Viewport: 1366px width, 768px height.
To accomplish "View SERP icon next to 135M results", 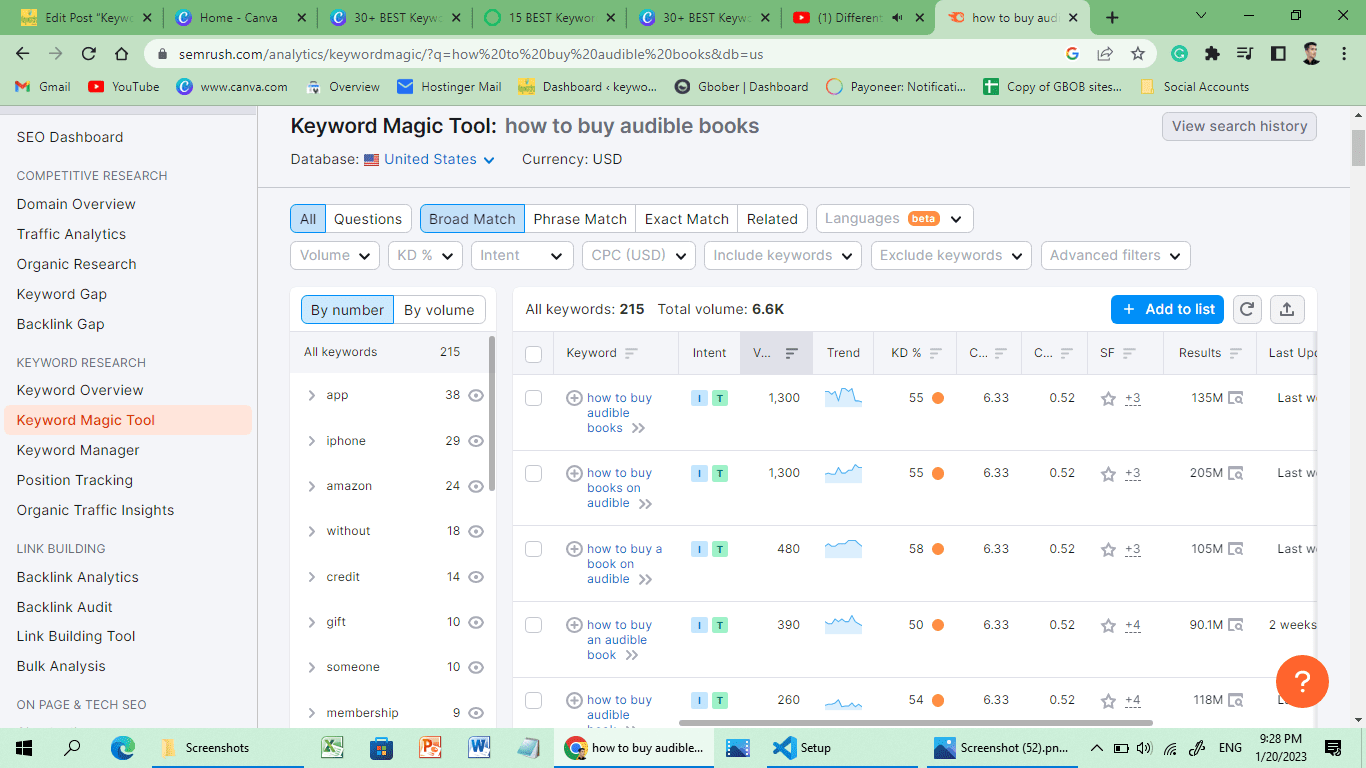I will click(x=1236, y=398).
